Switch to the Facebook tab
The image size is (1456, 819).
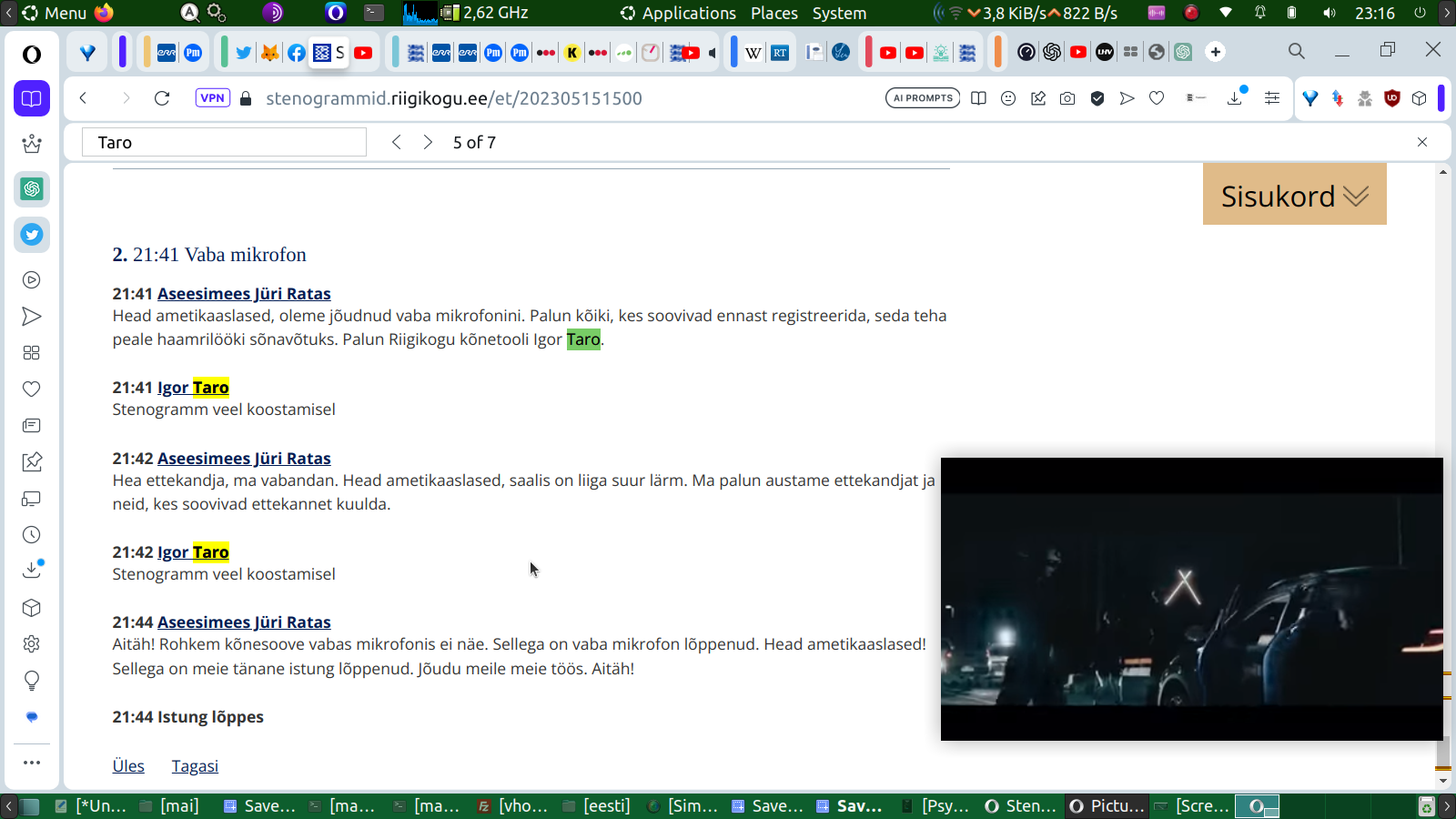tap(297, 53)
